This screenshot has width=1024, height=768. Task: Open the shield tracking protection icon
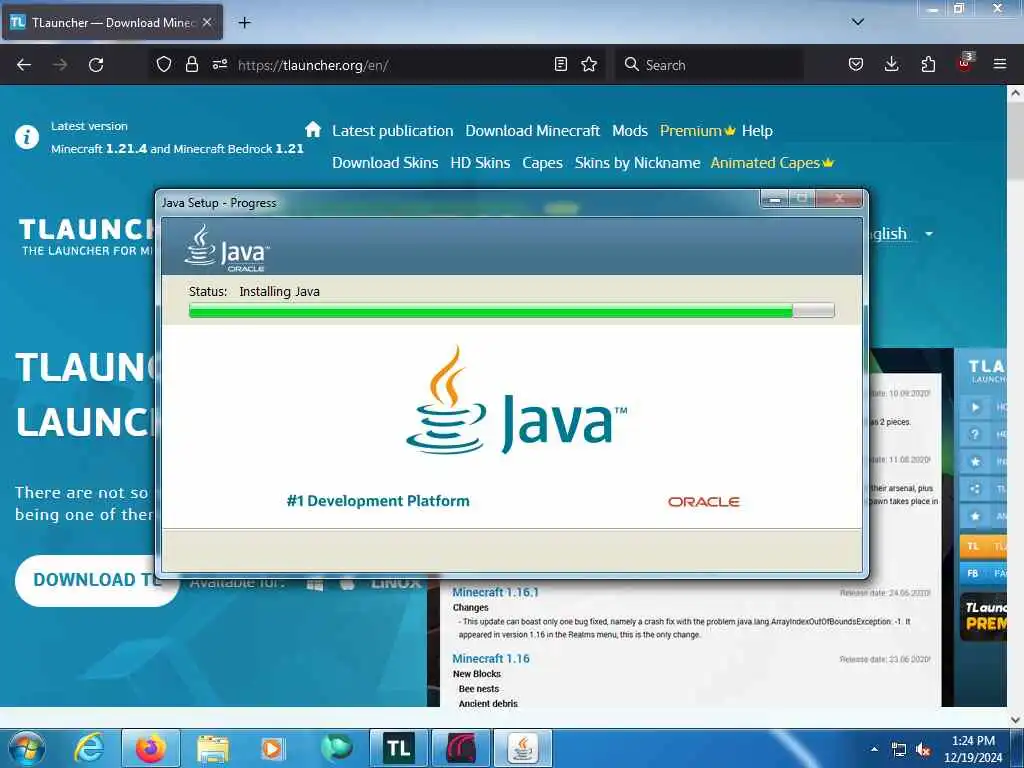click(164, 64)
